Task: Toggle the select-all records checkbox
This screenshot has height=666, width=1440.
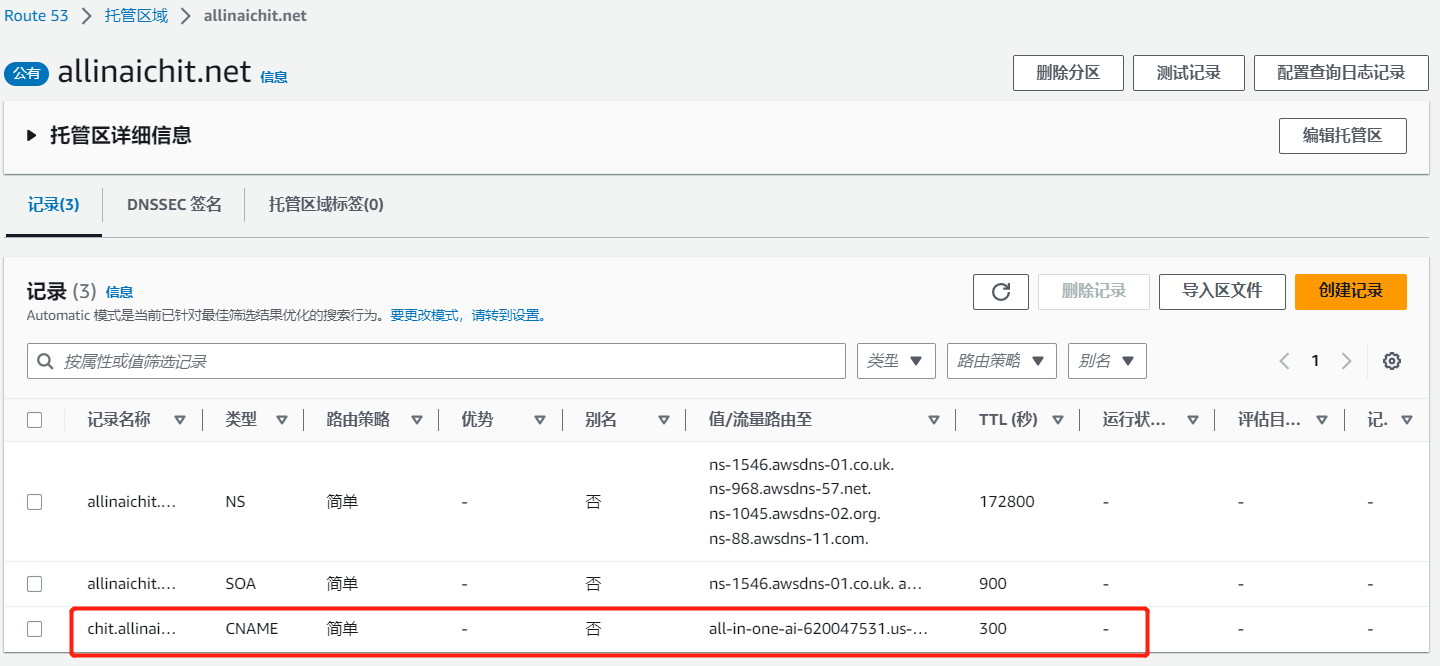Action: tap(35, 420)
